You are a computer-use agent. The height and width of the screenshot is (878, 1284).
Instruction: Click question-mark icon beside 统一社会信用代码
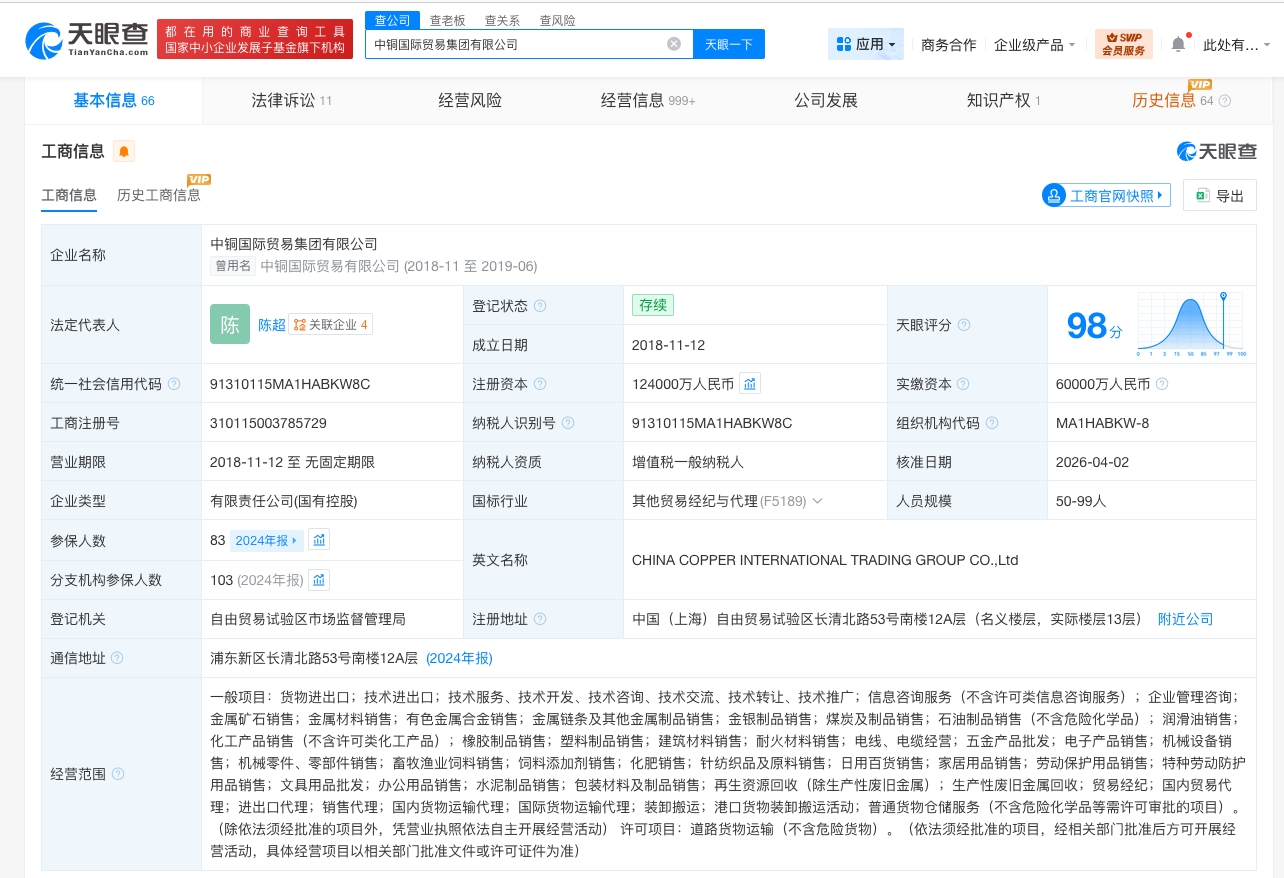pyautogui.click(x=174, y=383)
